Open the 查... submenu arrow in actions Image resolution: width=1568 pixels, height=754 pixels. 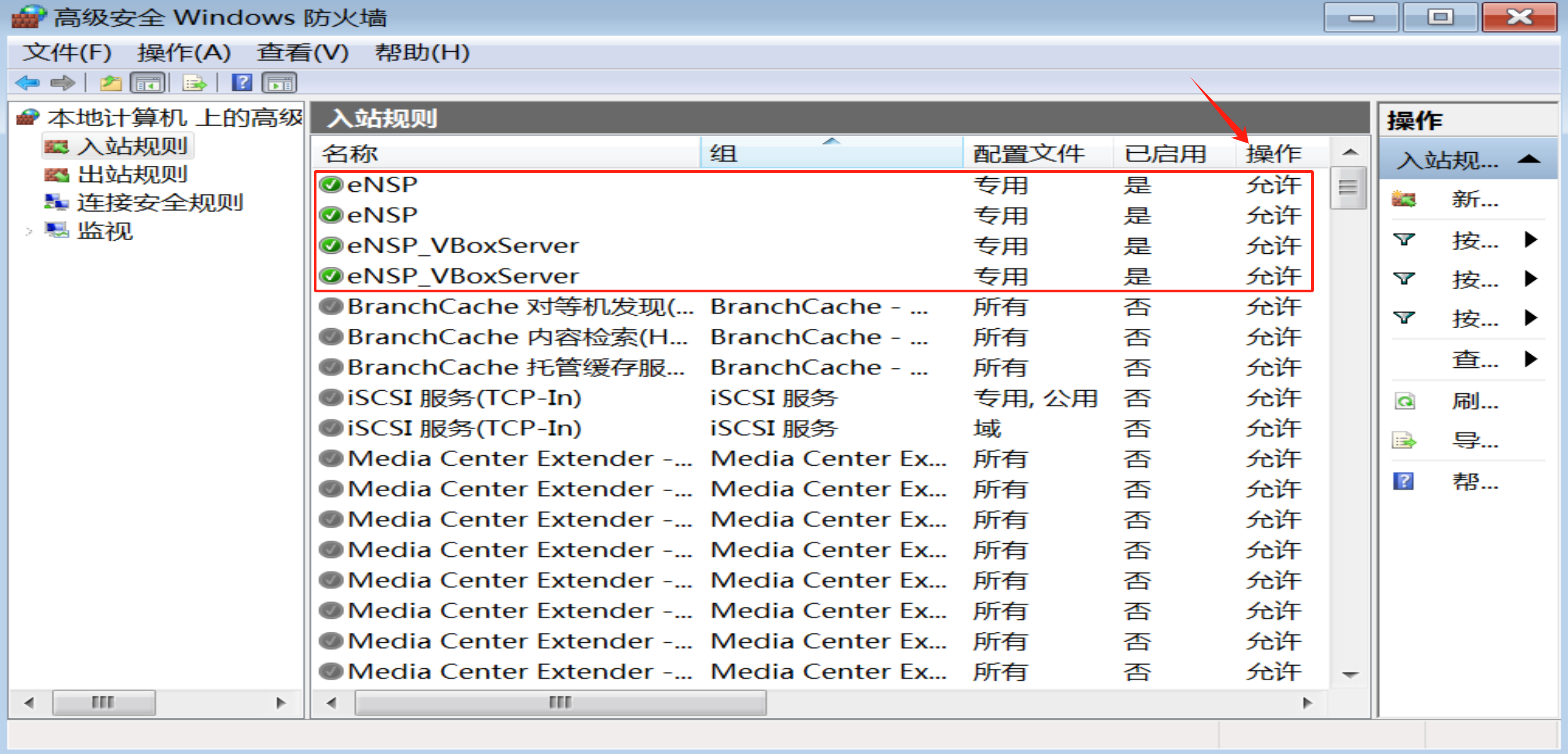coord(1530,359)
